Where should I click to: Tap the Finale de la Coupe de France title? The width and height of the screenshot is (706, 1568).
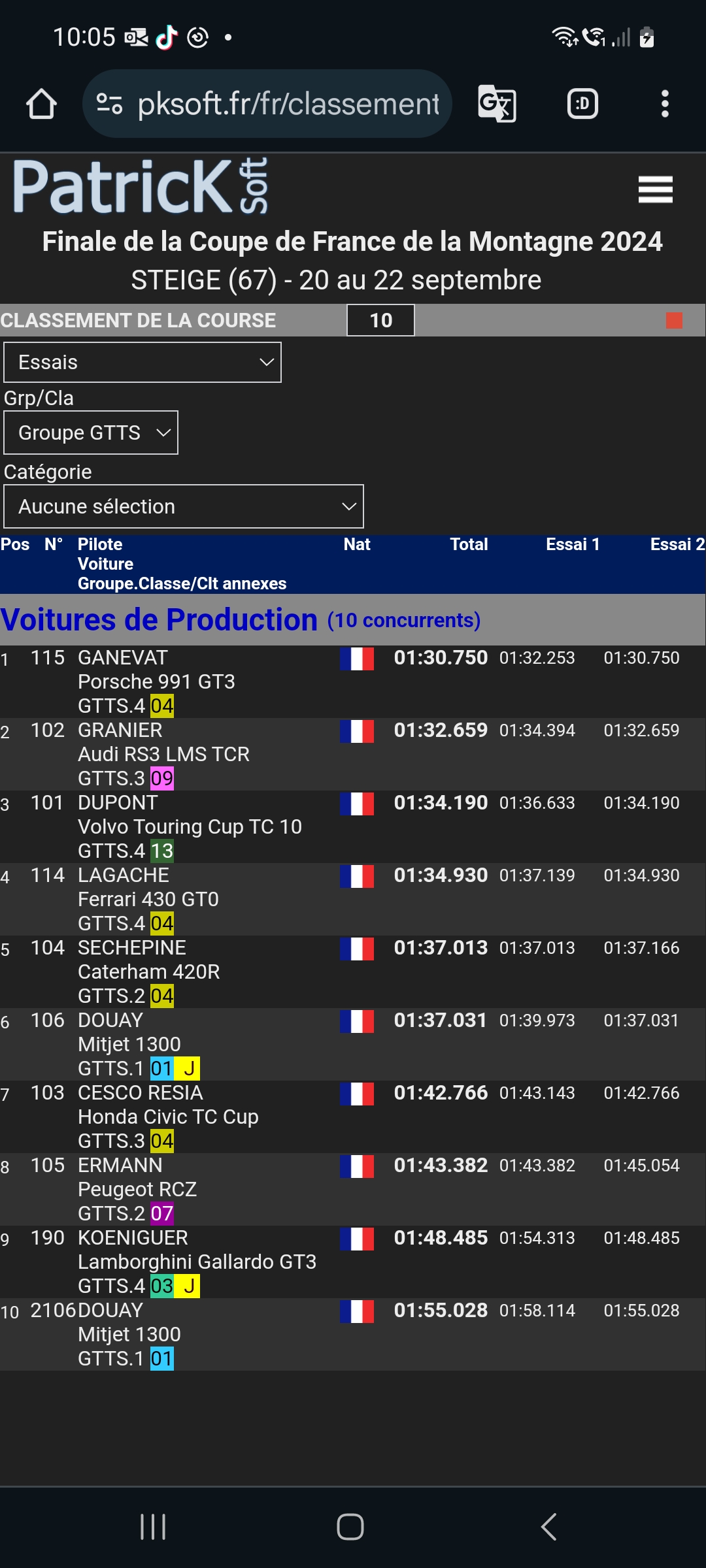352,242
